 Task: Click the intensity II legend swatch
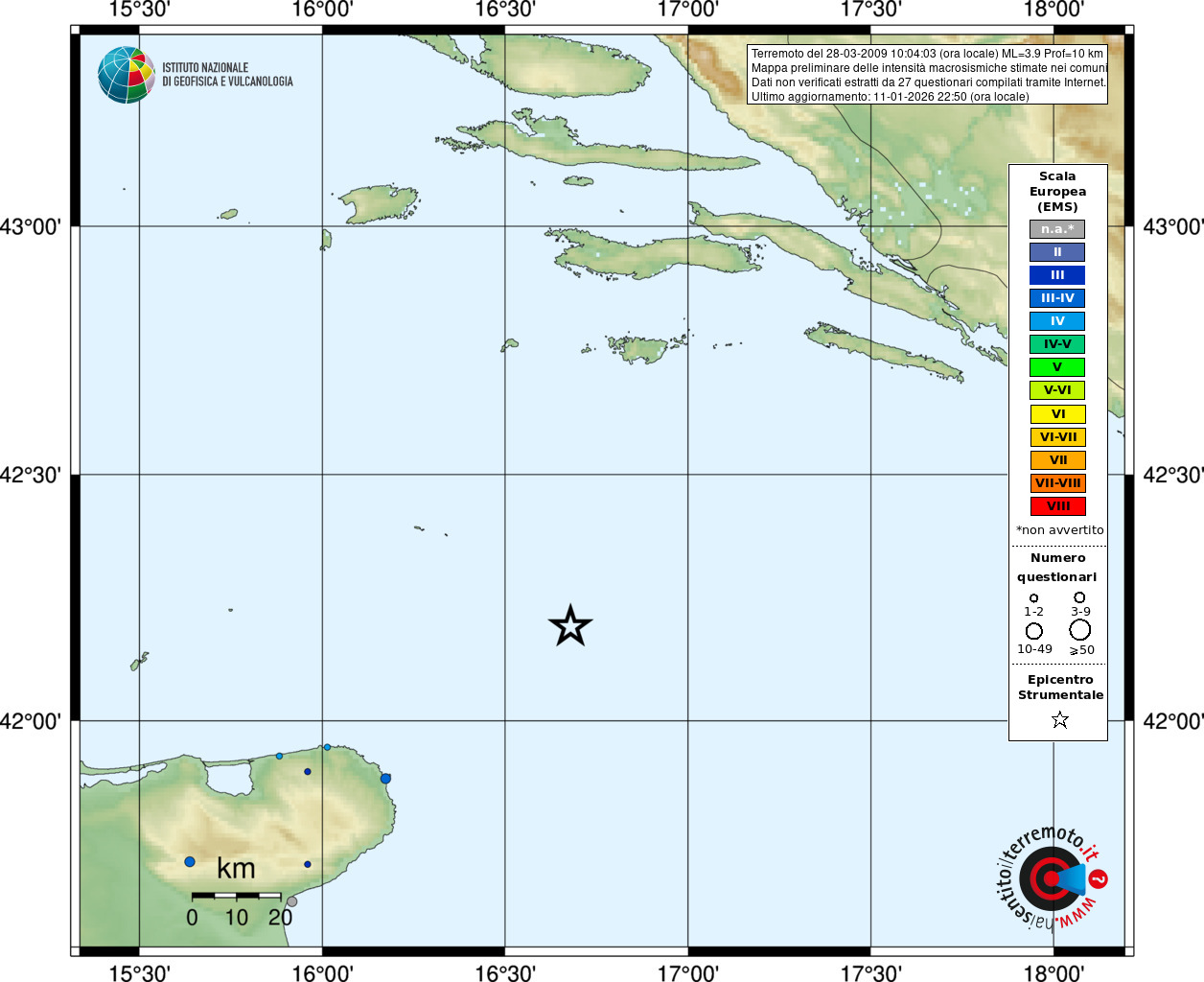(x=1057, y=252)
